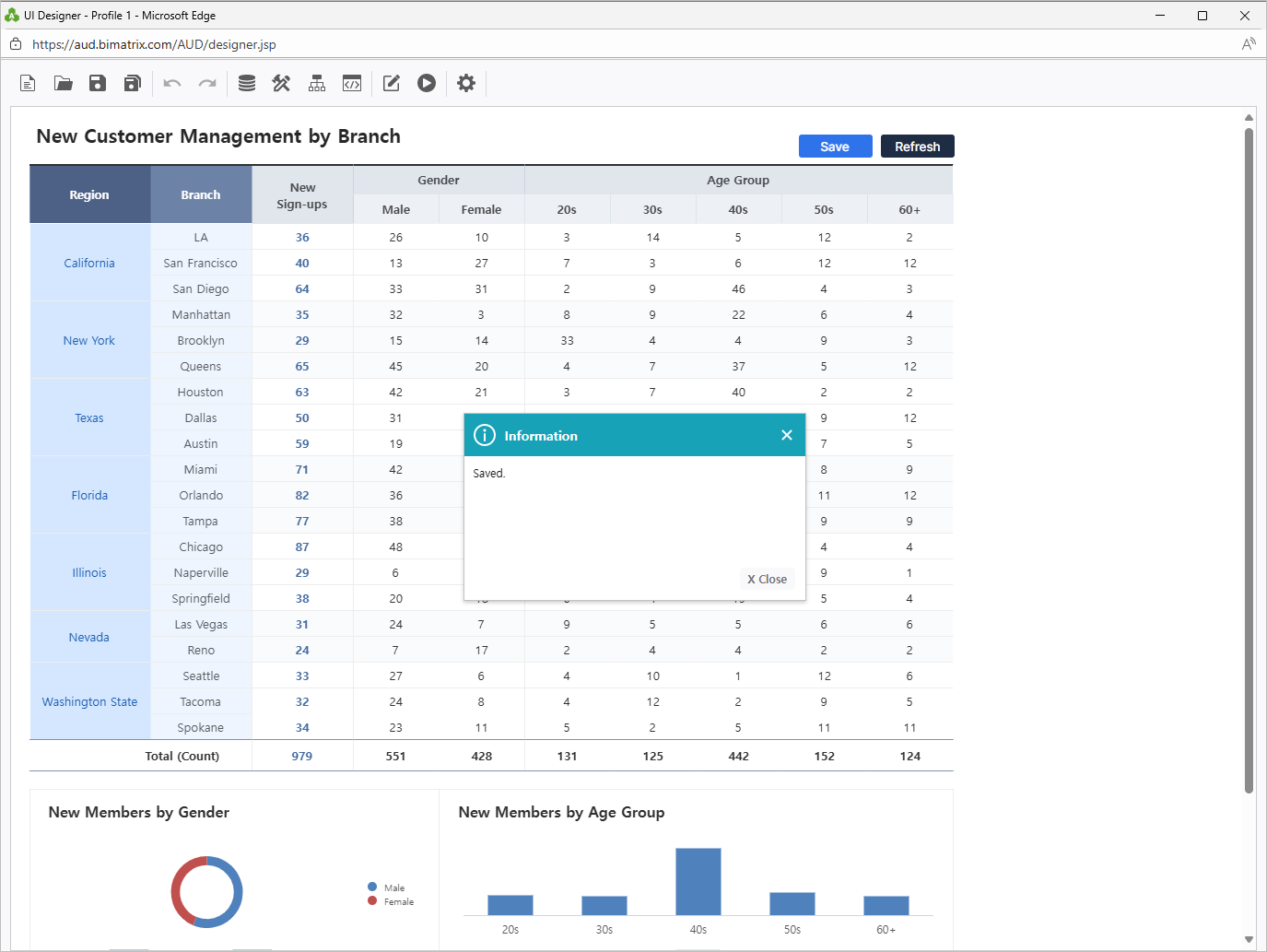Click the Refresh button
1267x952 pixels.
(917, 146)
